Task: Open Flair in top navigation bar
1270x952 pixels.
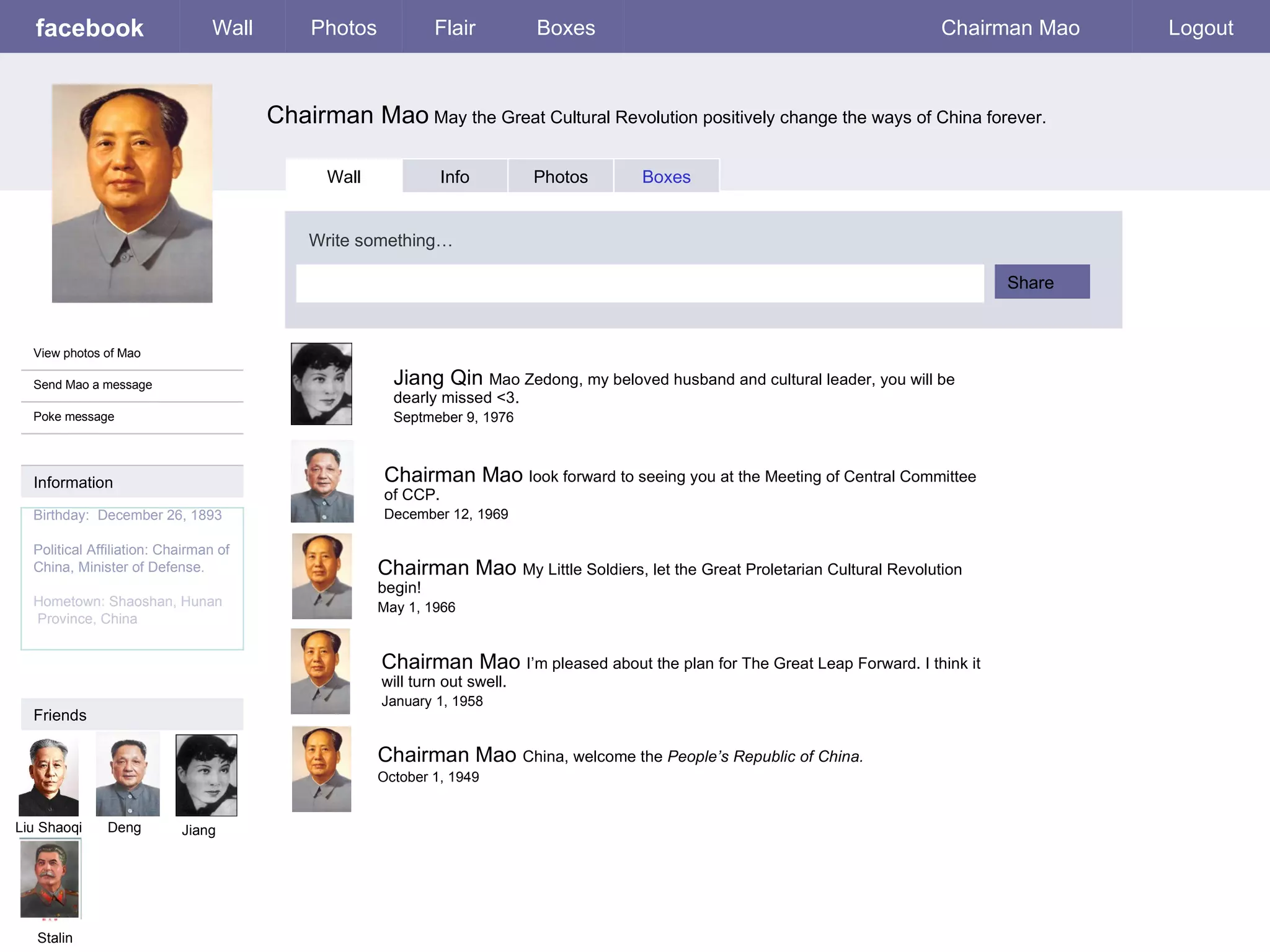Action: click(455, 28)
